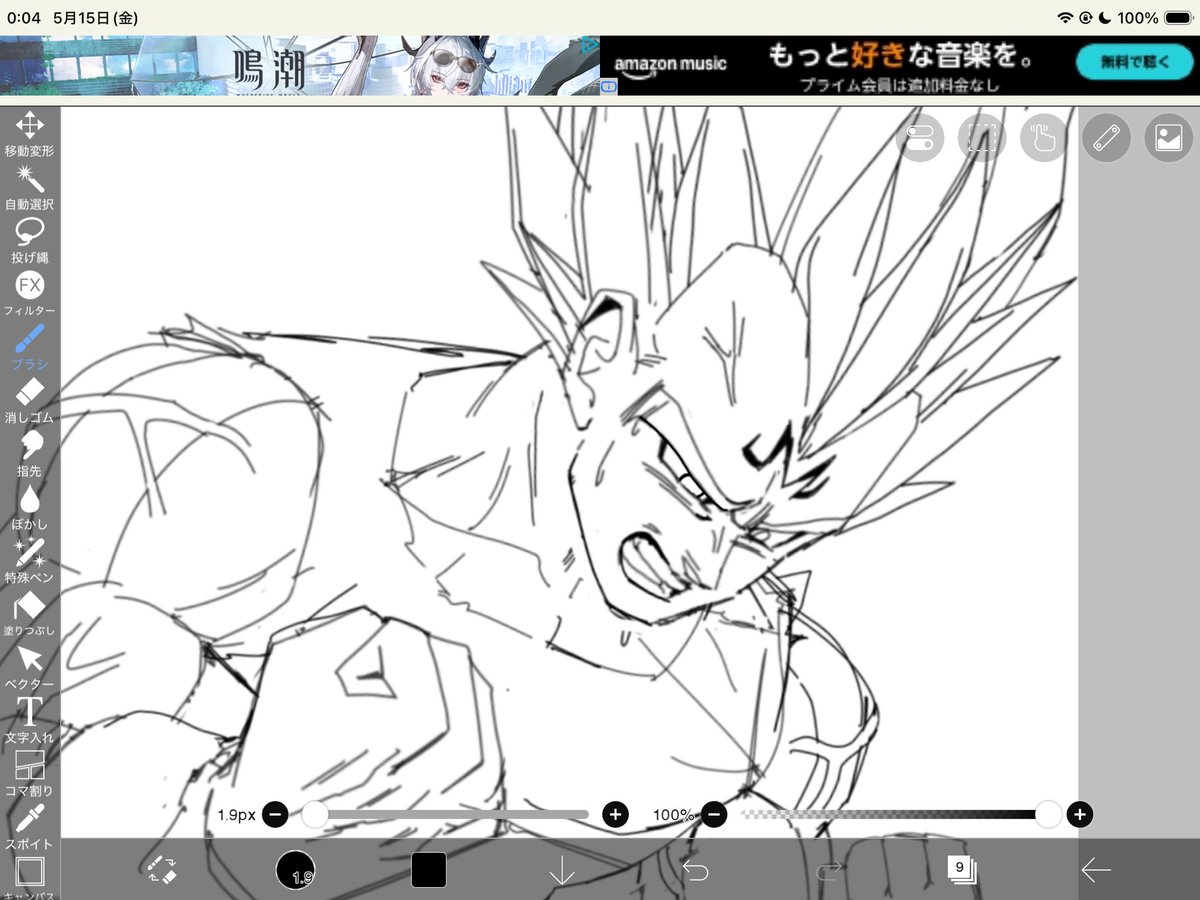1200x900 pixels.
Task: Increase opacity with plus button
Action: pos(1079,815)
